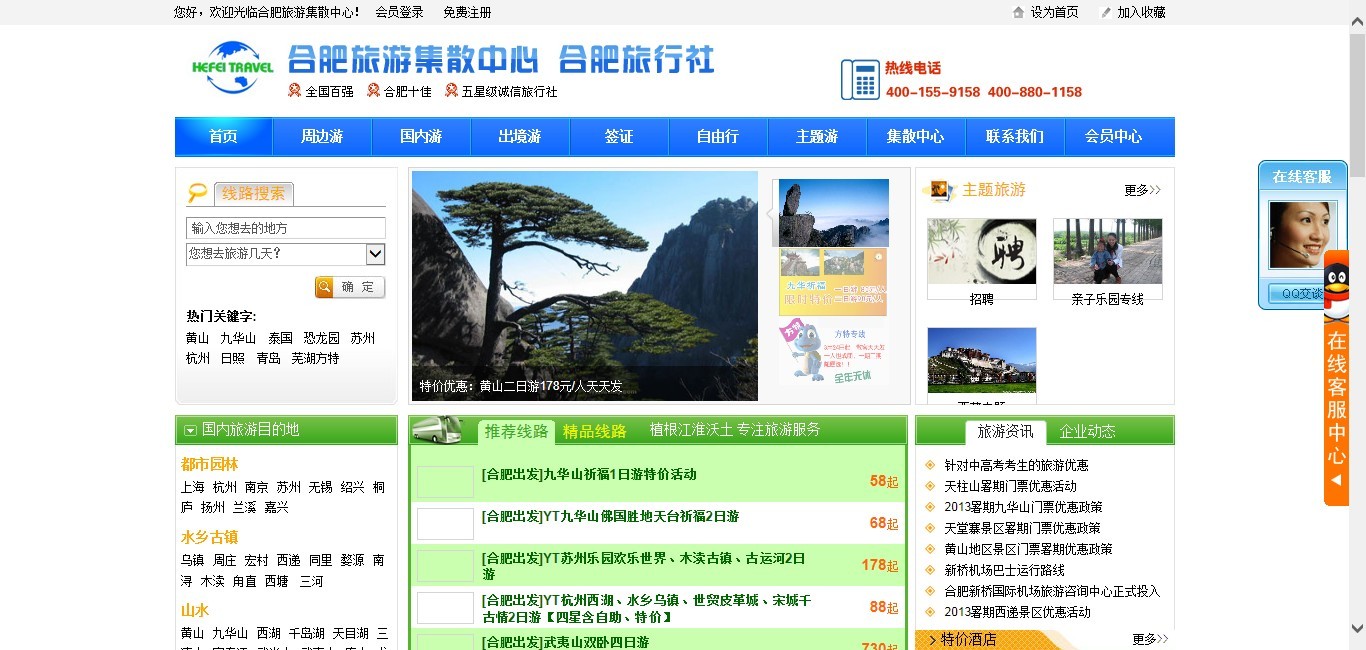Image resolution: width=1366 pixels, height=650 pixels.
Task: Click the hotline telephone icon
Action: tap(859, 80)
